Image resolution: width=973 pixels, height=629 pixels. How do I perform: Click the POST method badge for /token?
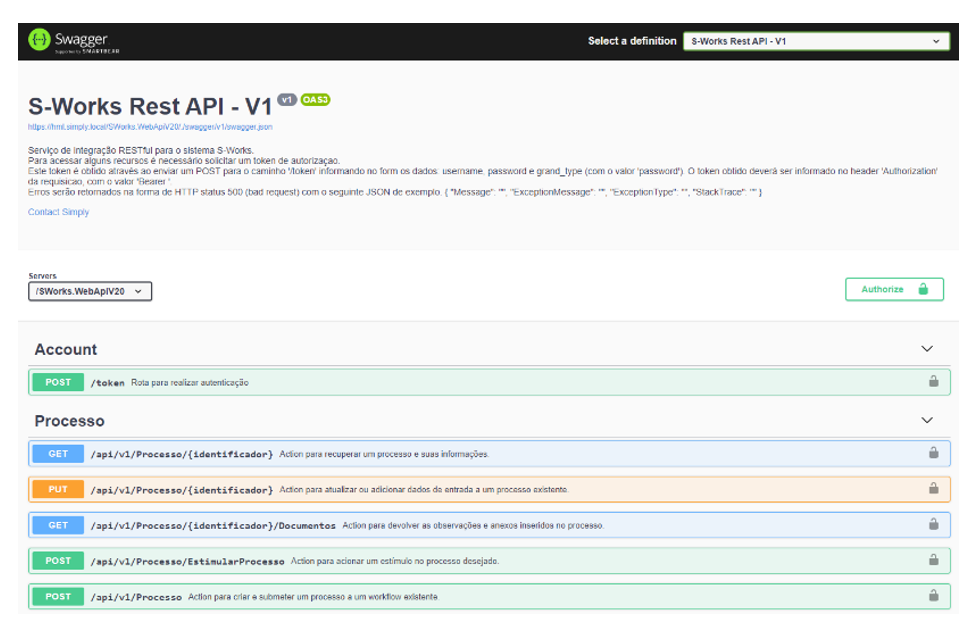coord(58,382)
